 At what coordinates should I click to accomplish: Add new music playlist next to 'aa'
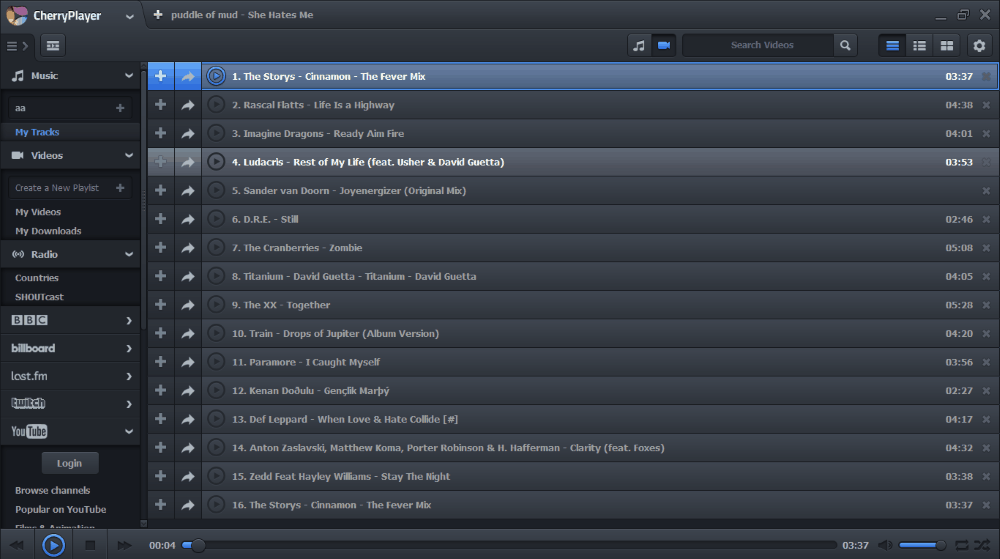[120, 108]
